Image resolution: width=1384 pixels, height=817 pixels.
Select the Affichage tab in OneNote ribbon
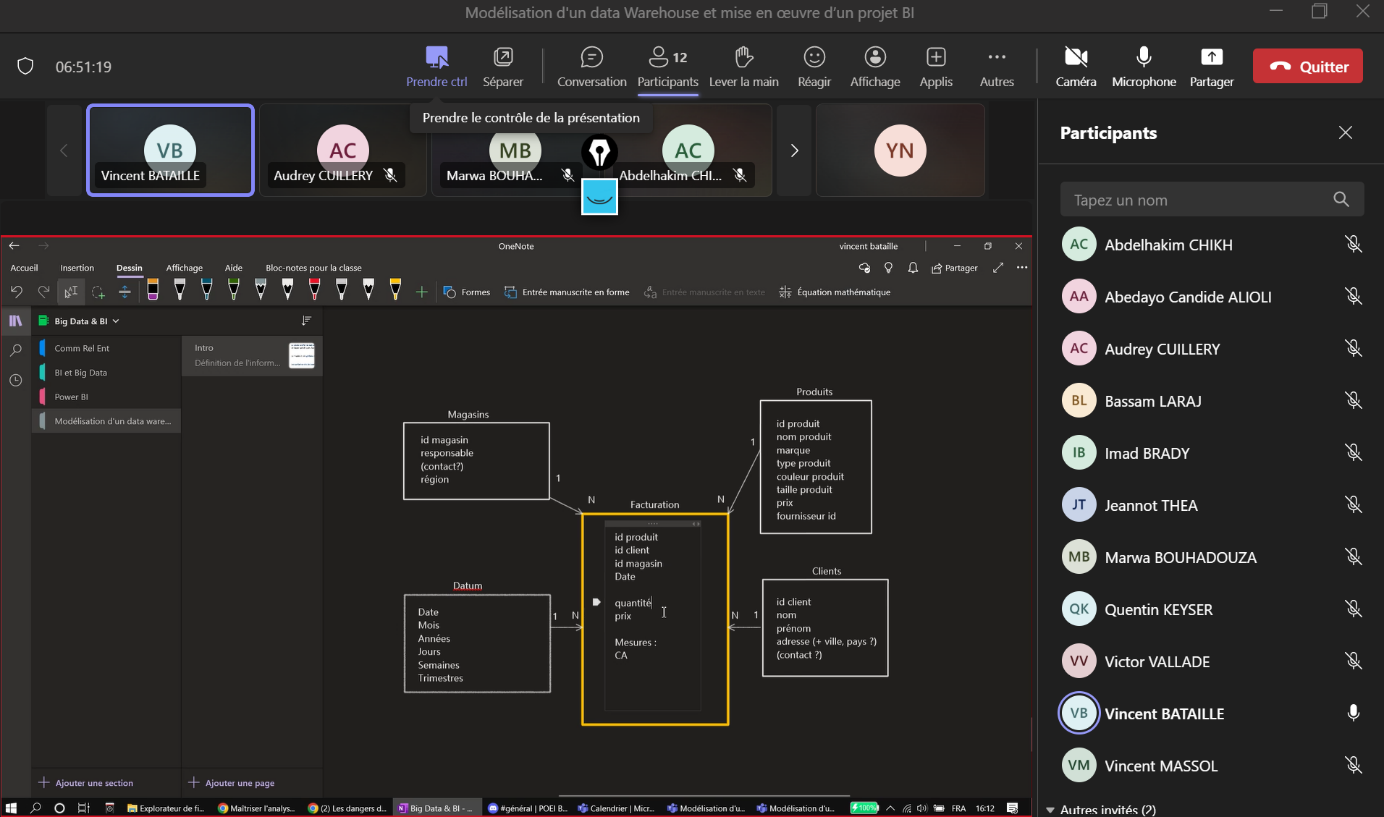(184, 268)
